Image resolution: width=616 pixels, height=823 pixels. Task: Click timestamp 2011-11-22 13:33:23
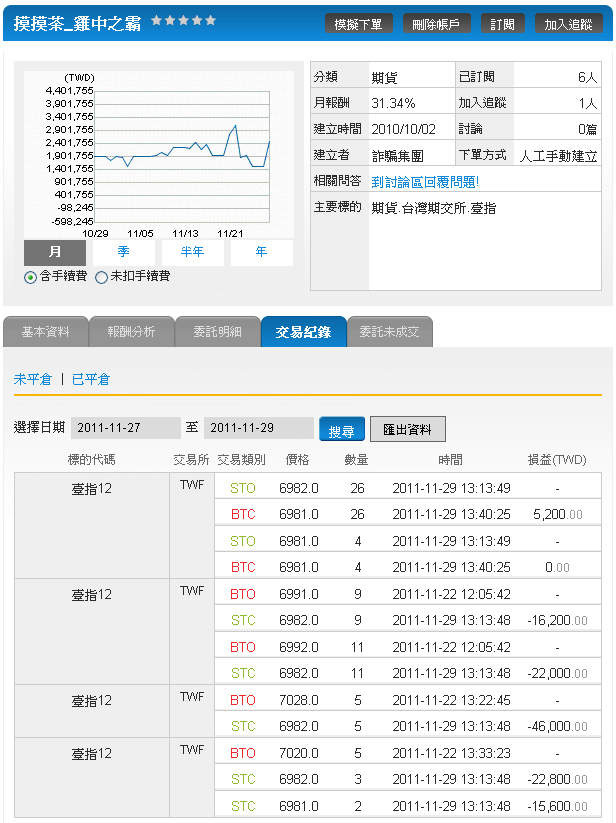451,753
